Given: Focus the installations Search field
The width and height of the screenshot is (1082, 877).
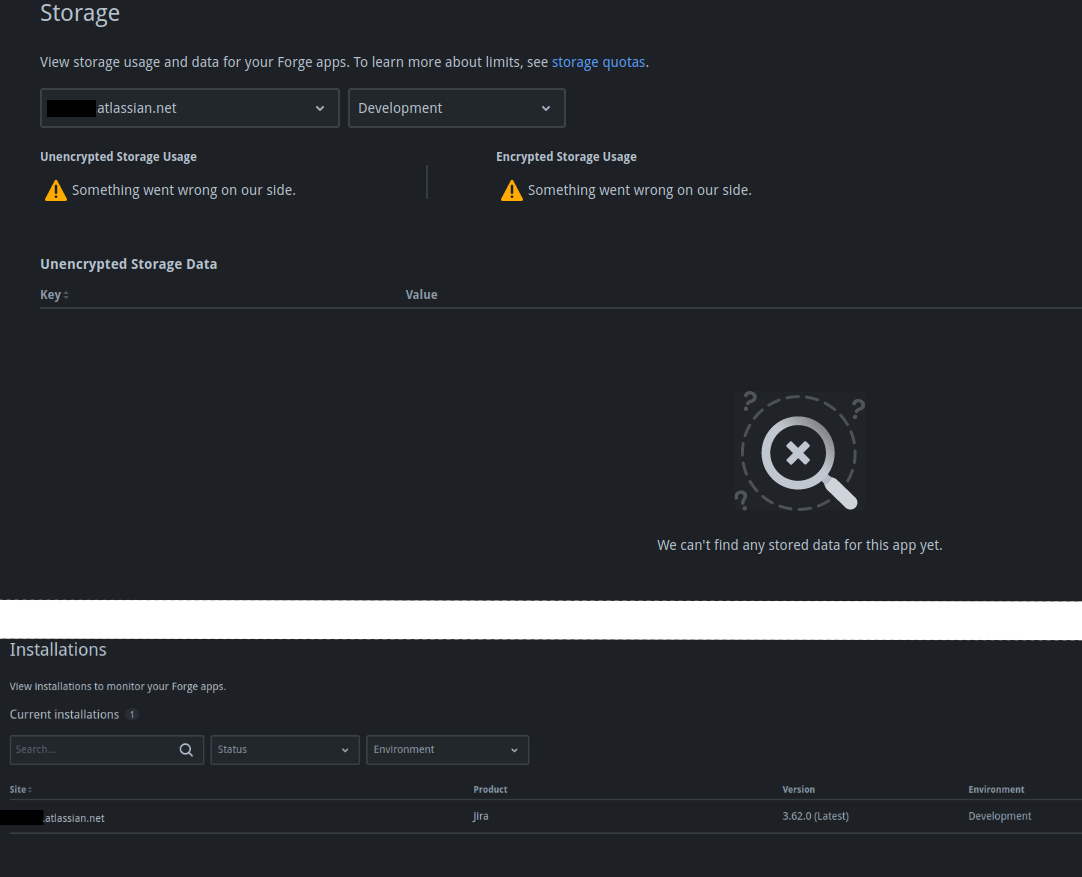Looking at the screenshot, I should (107, 749).
